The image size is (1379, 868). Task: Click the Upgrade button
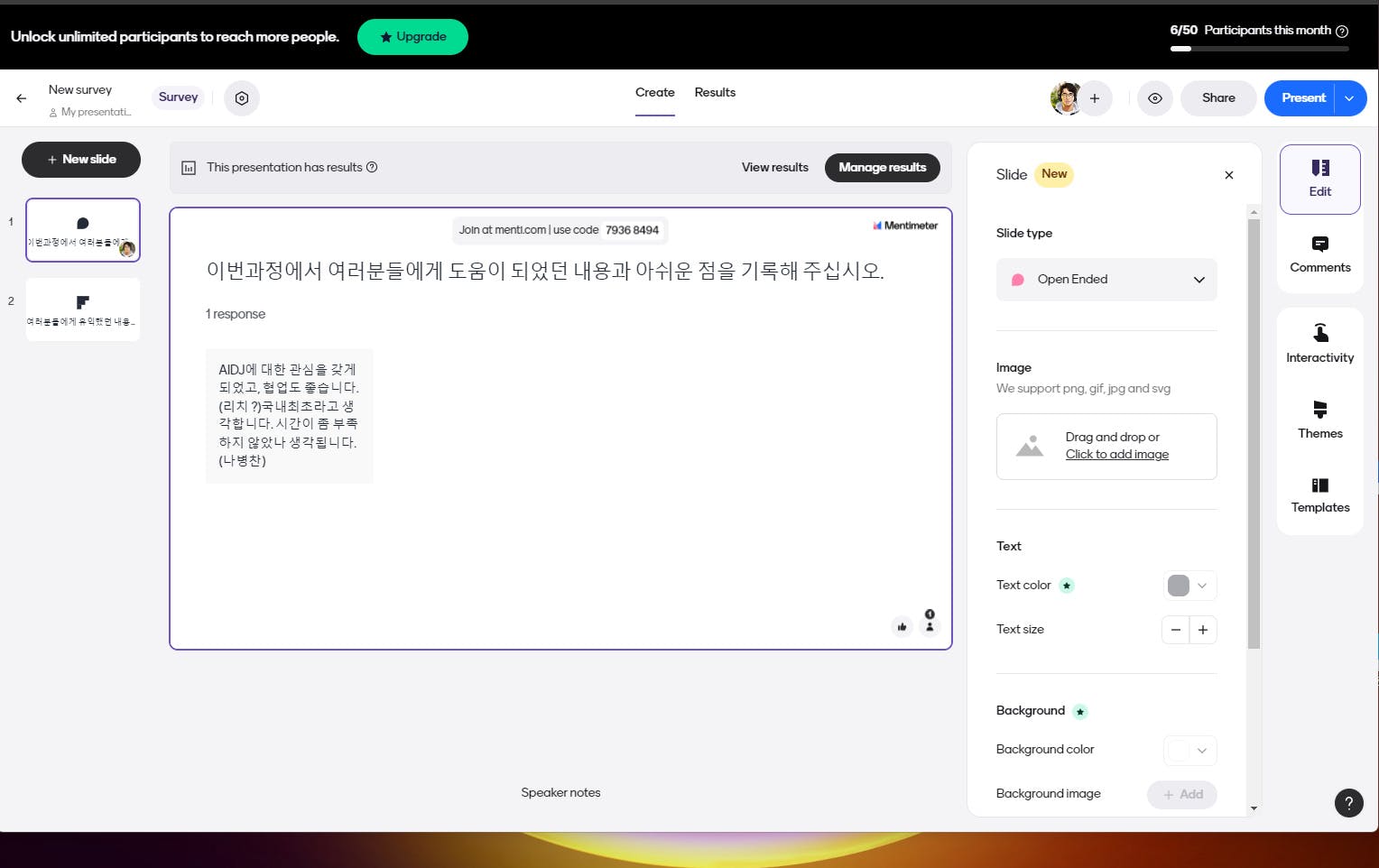412,37
